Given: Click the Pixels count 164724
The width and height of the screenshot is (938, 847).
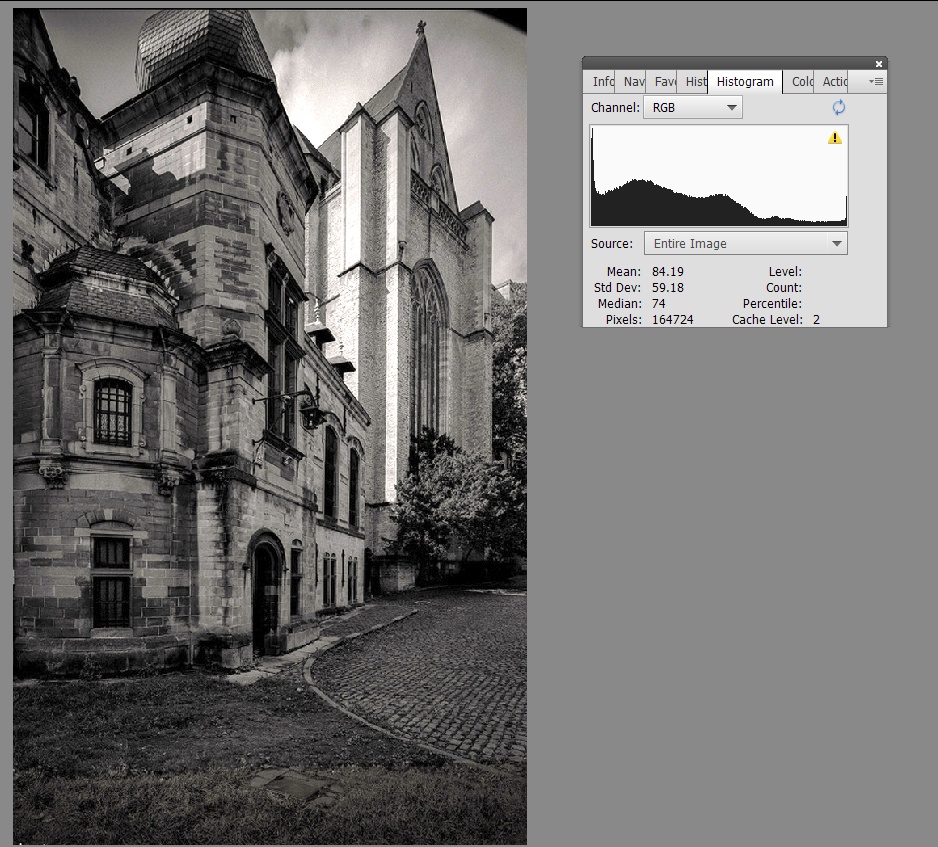Looking at the screenshot, I should (x=672, y=320).
